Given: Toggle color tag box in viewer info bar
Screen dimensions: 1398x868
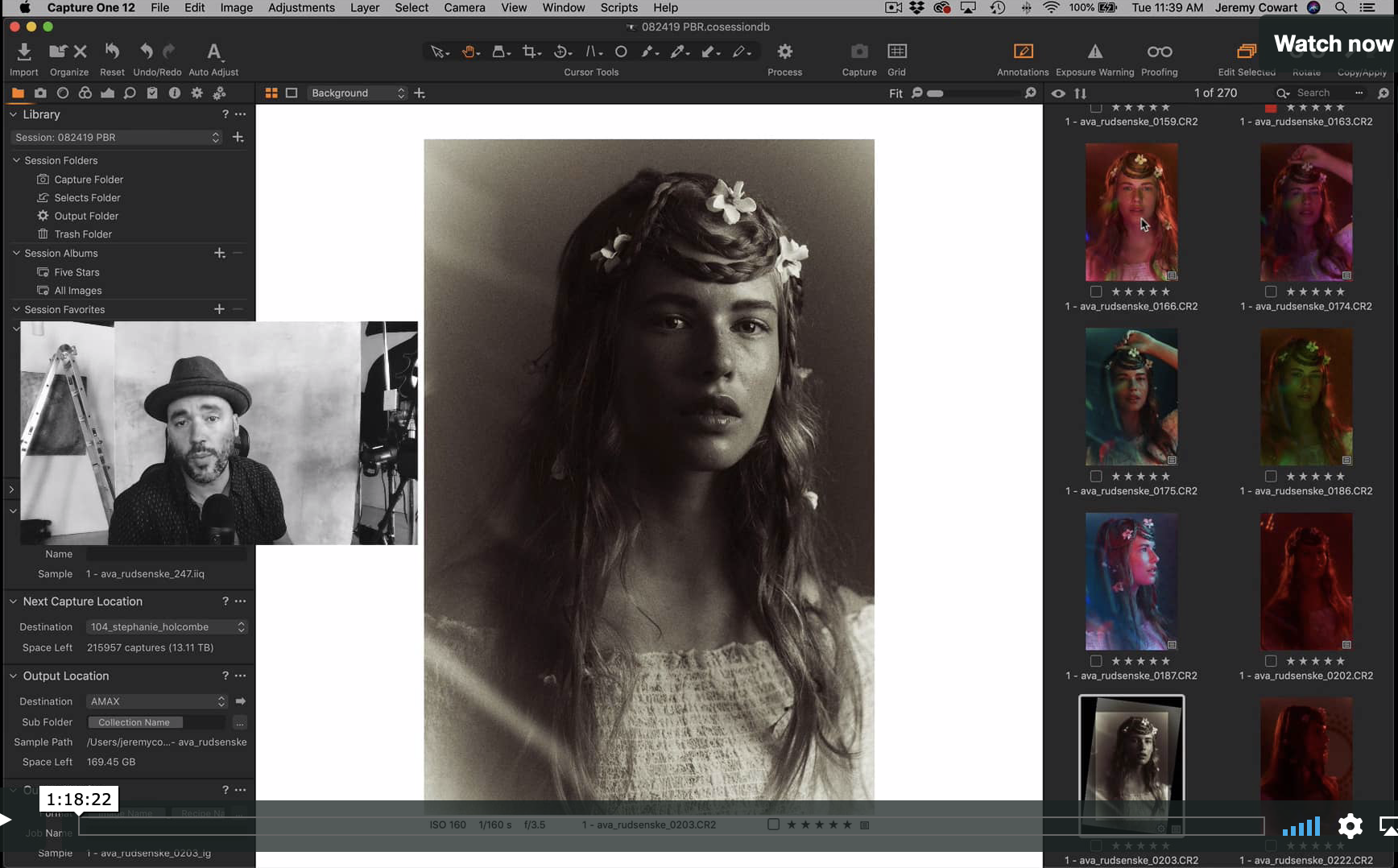Looking at the screenshot, I should (x=773, y=825).
